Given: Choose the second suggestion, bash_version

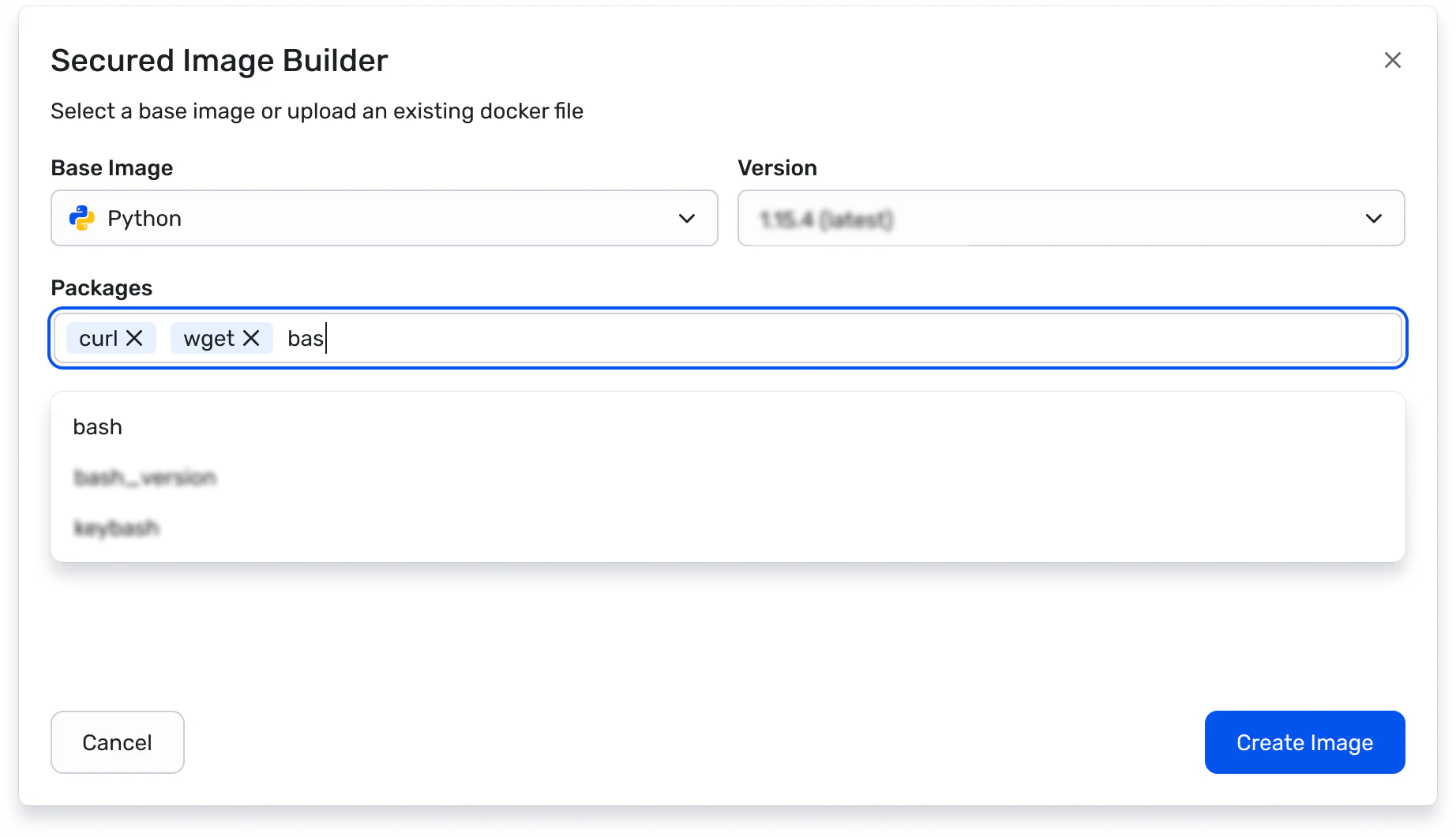Looking at the screenshot, I should [x=144, y=478].
